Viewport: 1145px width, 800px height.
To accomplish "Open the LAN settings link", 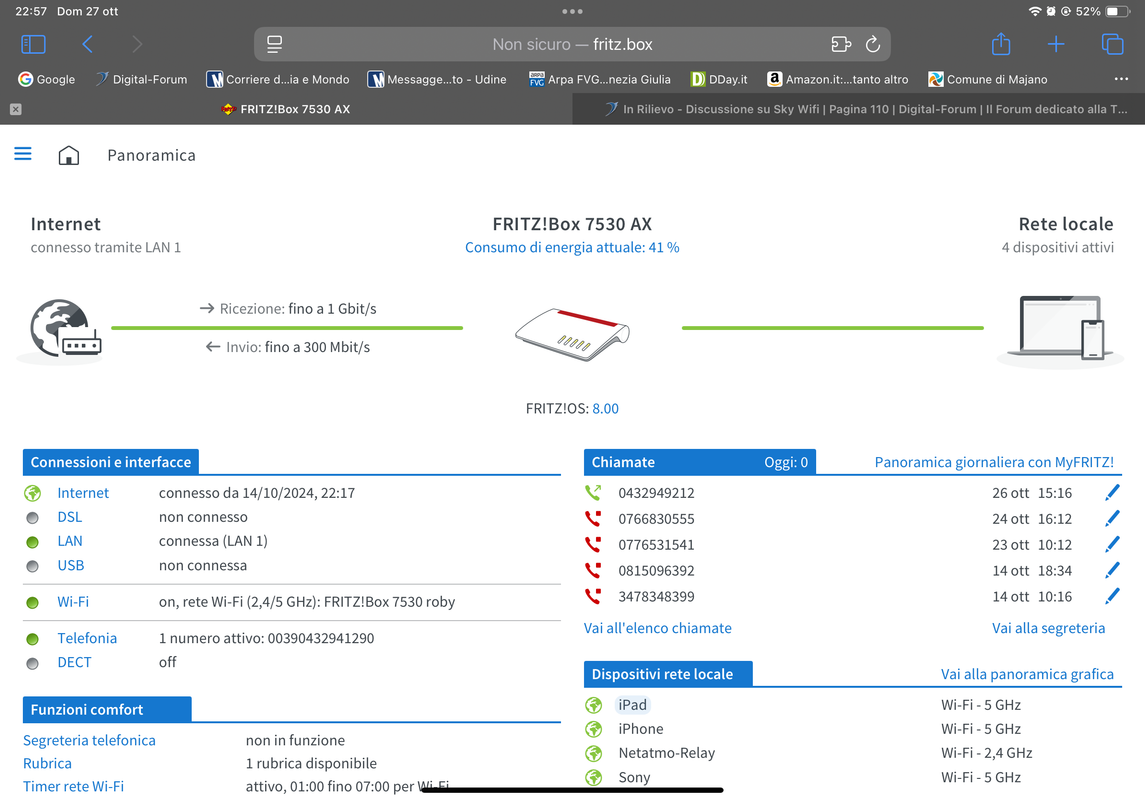I will [70, 542].
